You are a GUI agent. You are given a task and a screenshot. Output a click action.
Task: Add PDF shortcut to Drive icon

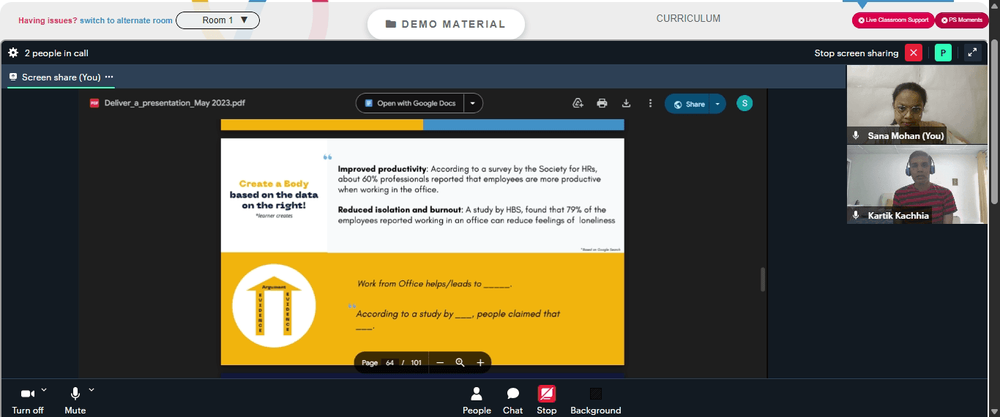(x=578, y=103)
